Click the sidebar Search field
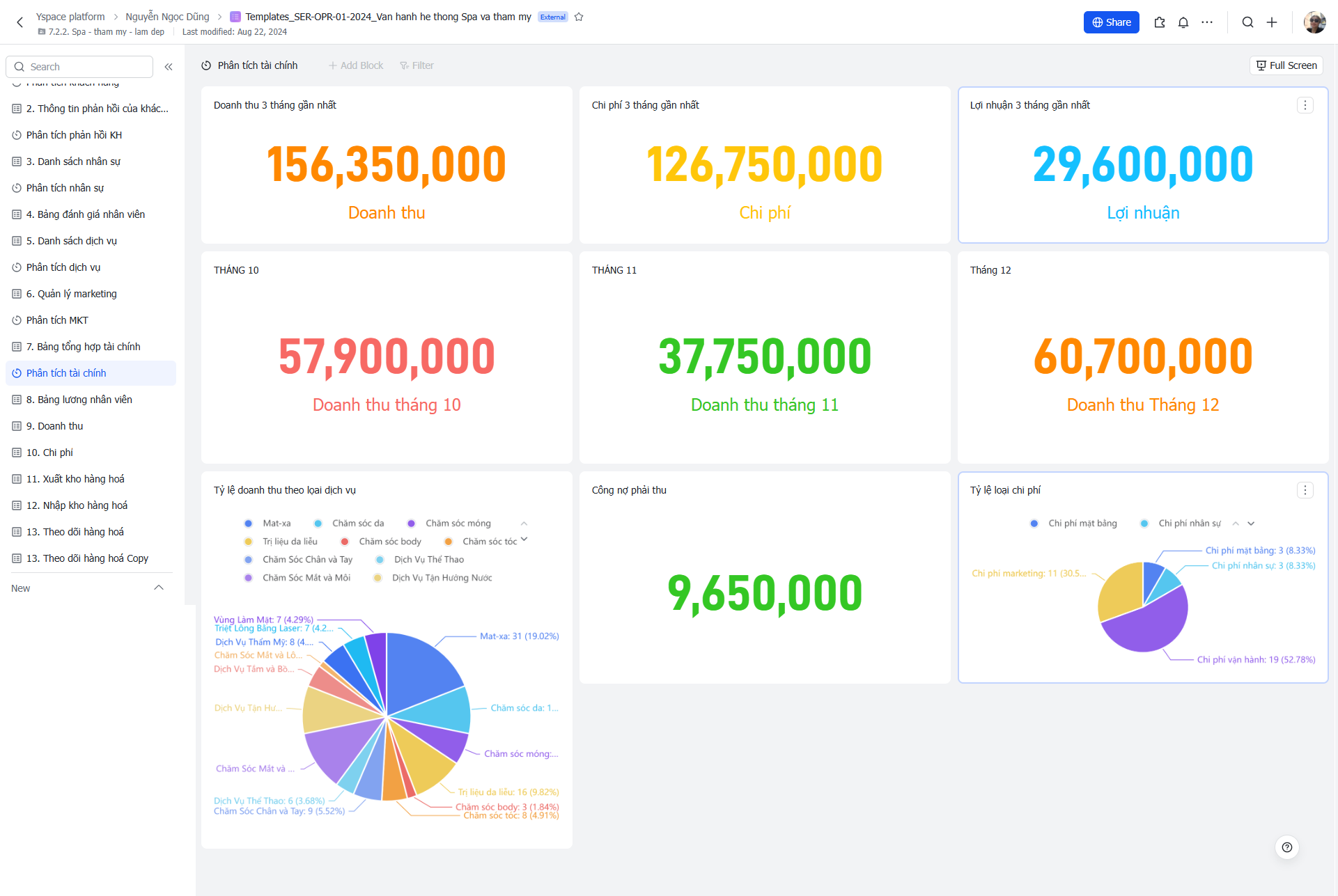Screen dimensions: 1338x896 tap(79, 67)
